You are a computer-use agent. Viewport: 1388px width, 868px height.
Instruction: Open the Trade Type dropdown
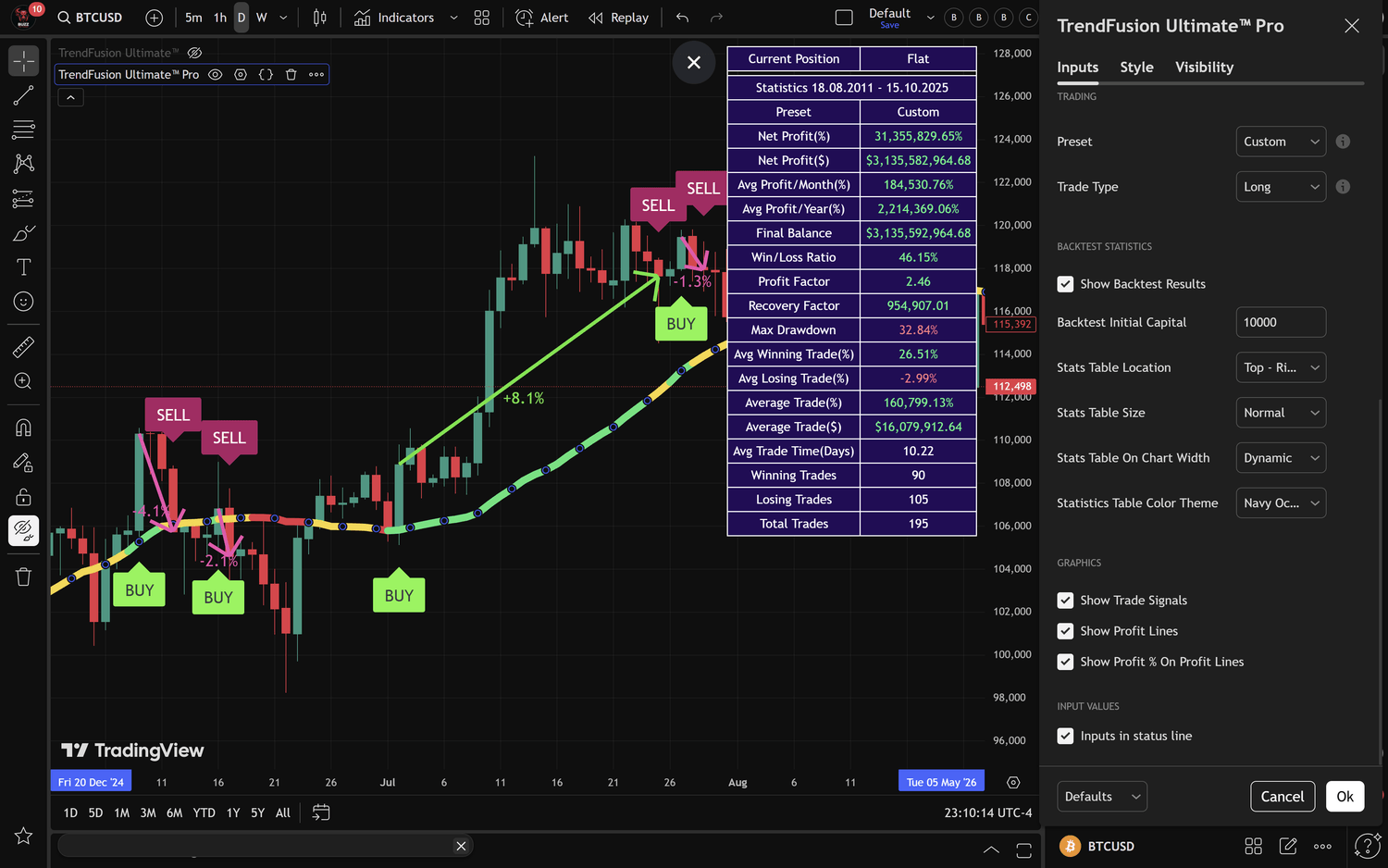pos(1281,186)
